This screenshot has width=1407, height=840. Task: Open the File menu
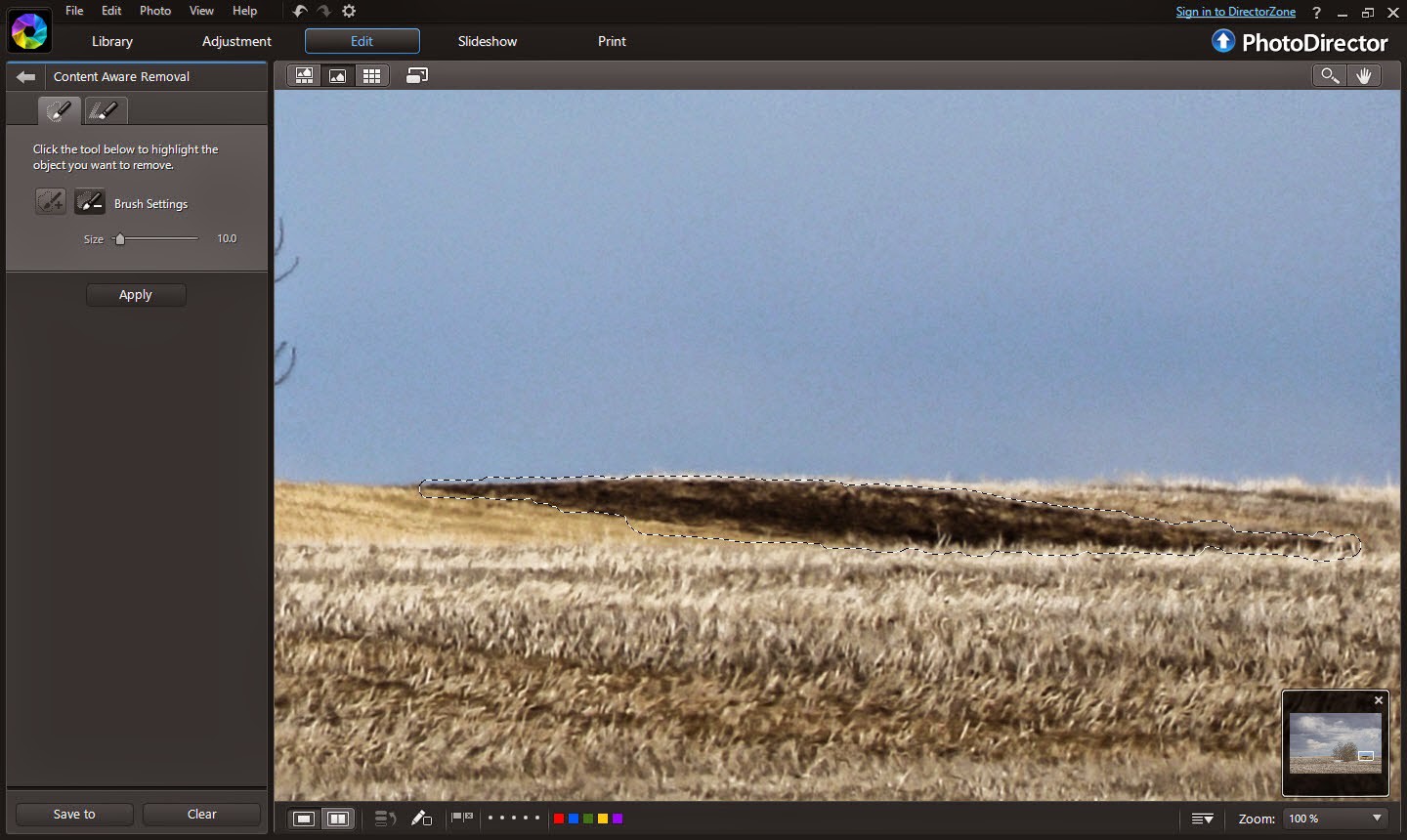point(74,11)
